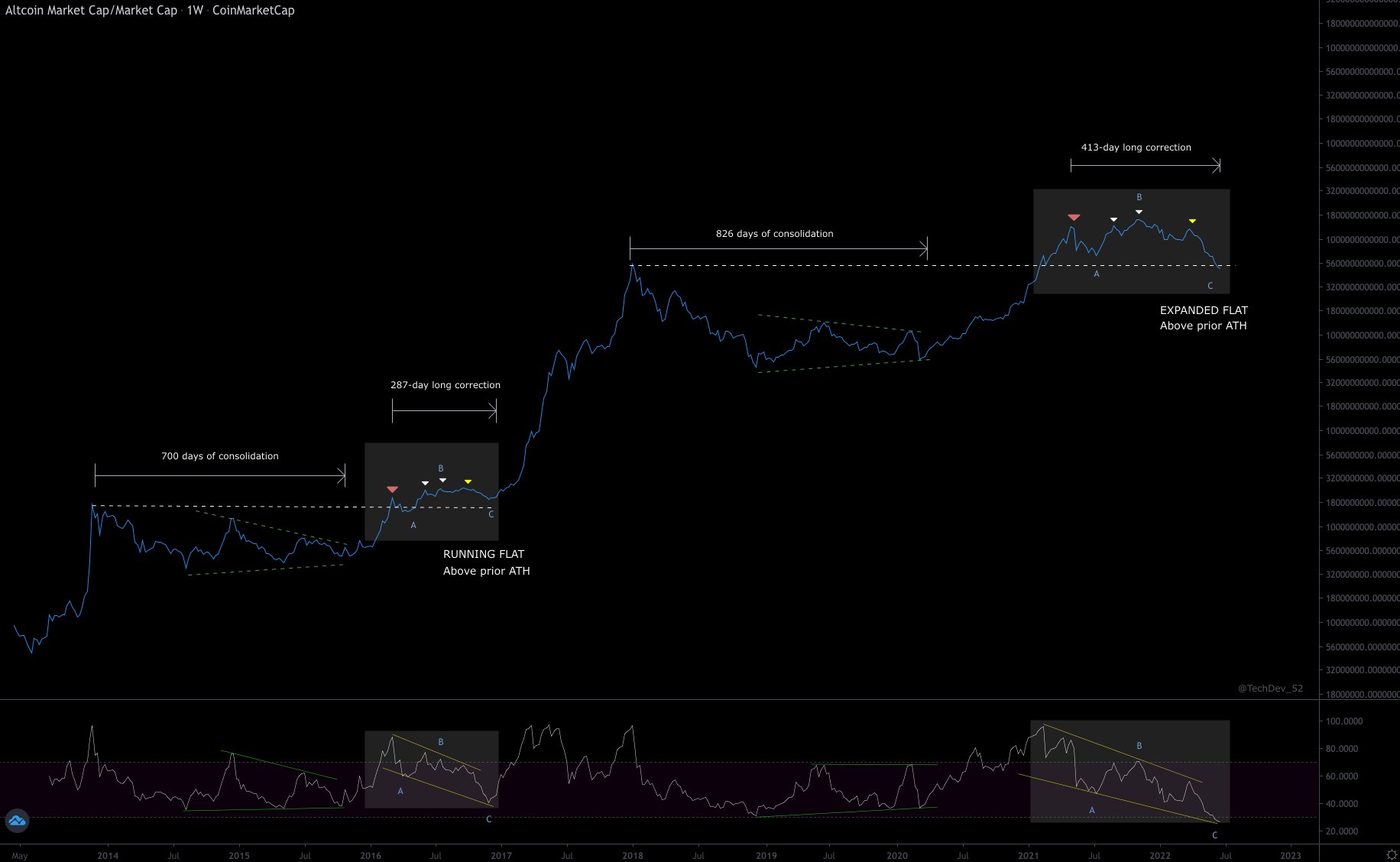Viewport: 1400px width, 862px height.
Task: Select '413-day long correction' annotation
Action: point(1136,147)
